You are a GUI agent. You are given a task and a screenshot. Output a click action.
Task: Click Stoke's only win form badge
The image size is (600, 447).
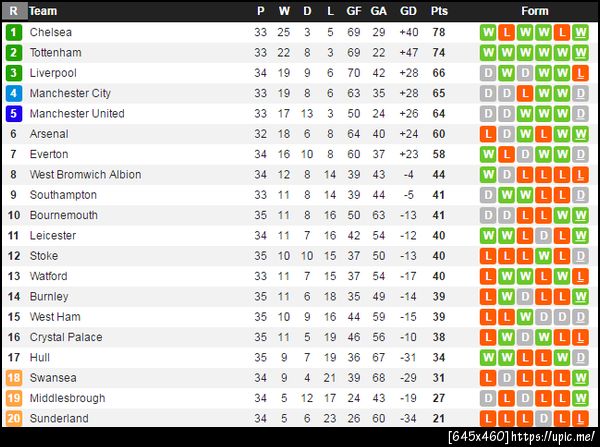543,256
